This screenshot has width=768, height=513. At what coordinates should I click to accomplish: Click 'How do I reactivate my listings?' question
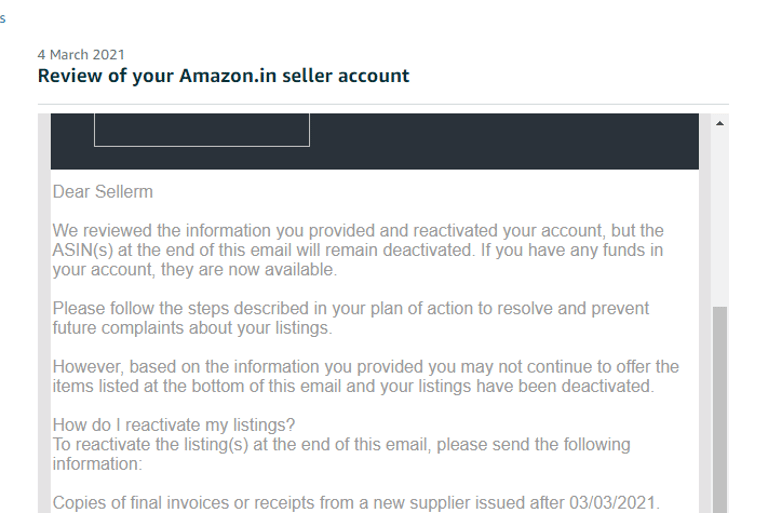click(x=175, y=424)
